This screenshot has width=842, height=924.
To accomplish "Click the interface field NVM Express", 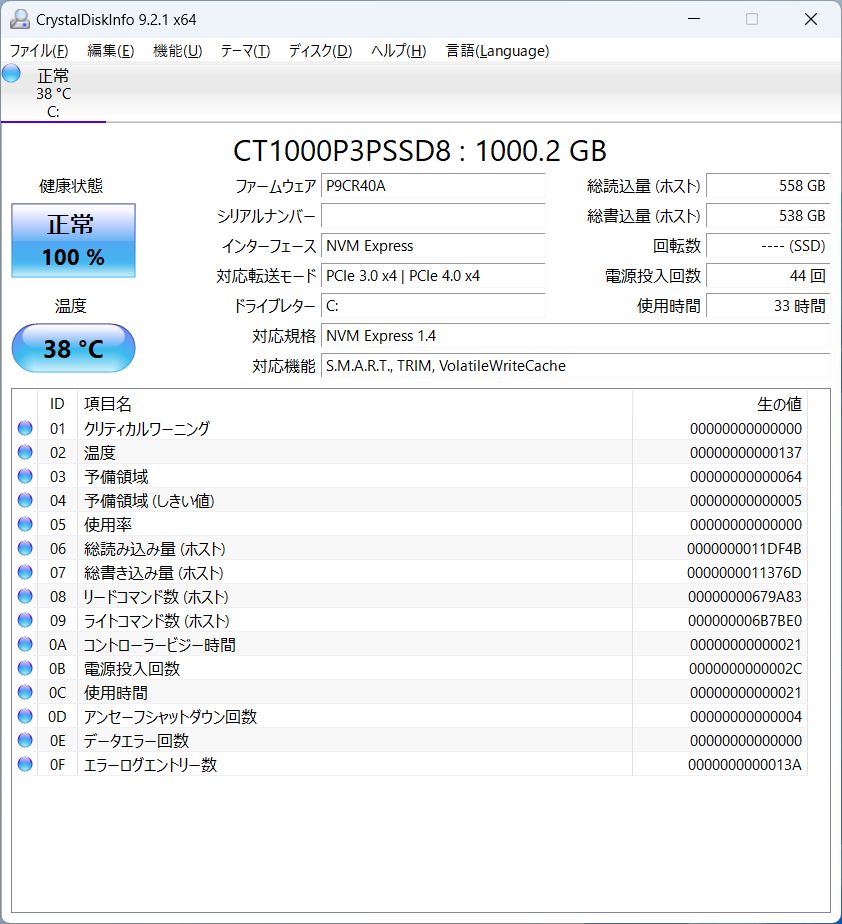I will (x=433, y=246).
